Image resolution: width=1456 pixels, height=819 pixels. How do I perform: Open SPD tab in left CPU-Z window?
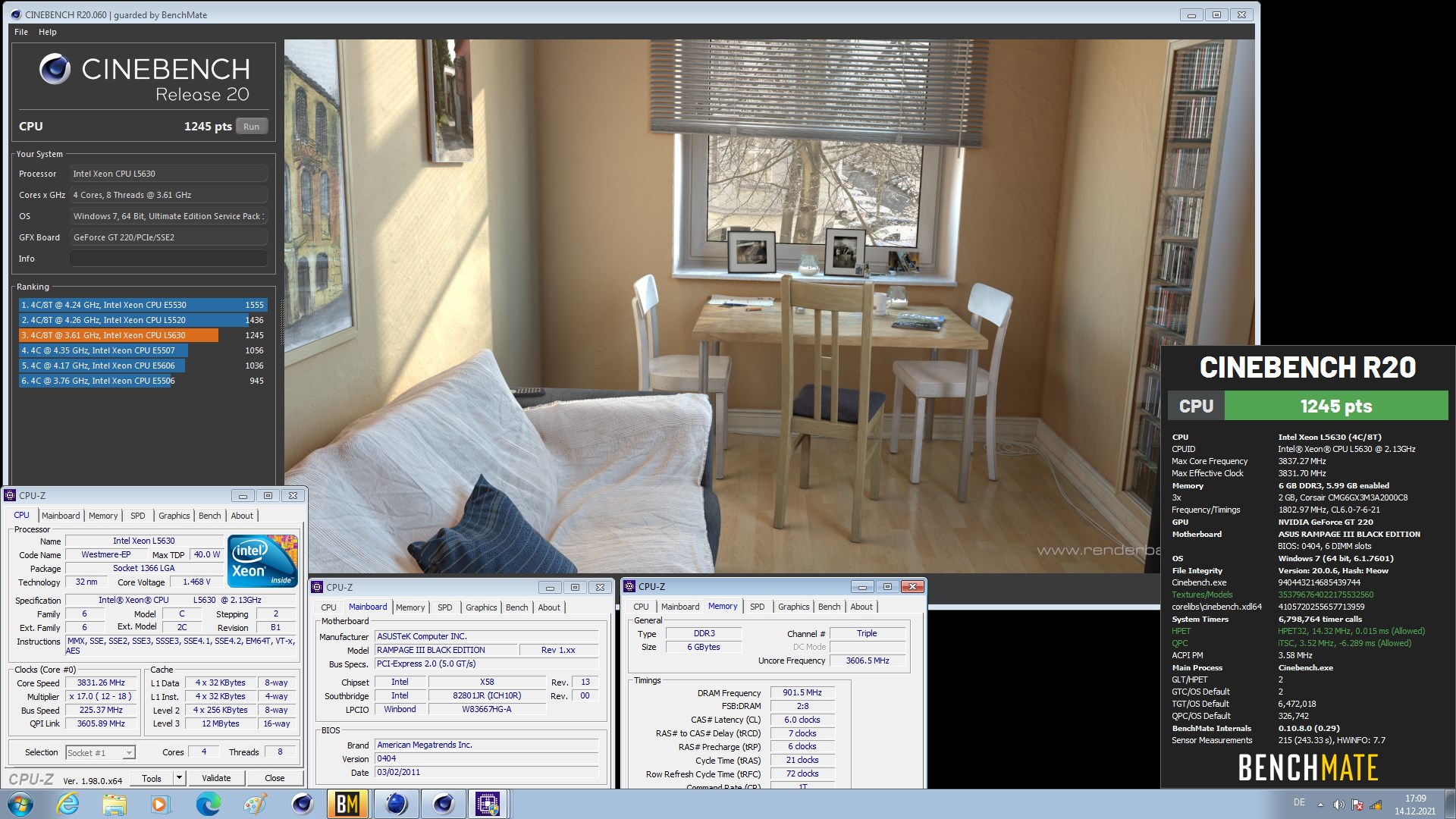pos(138,516)
